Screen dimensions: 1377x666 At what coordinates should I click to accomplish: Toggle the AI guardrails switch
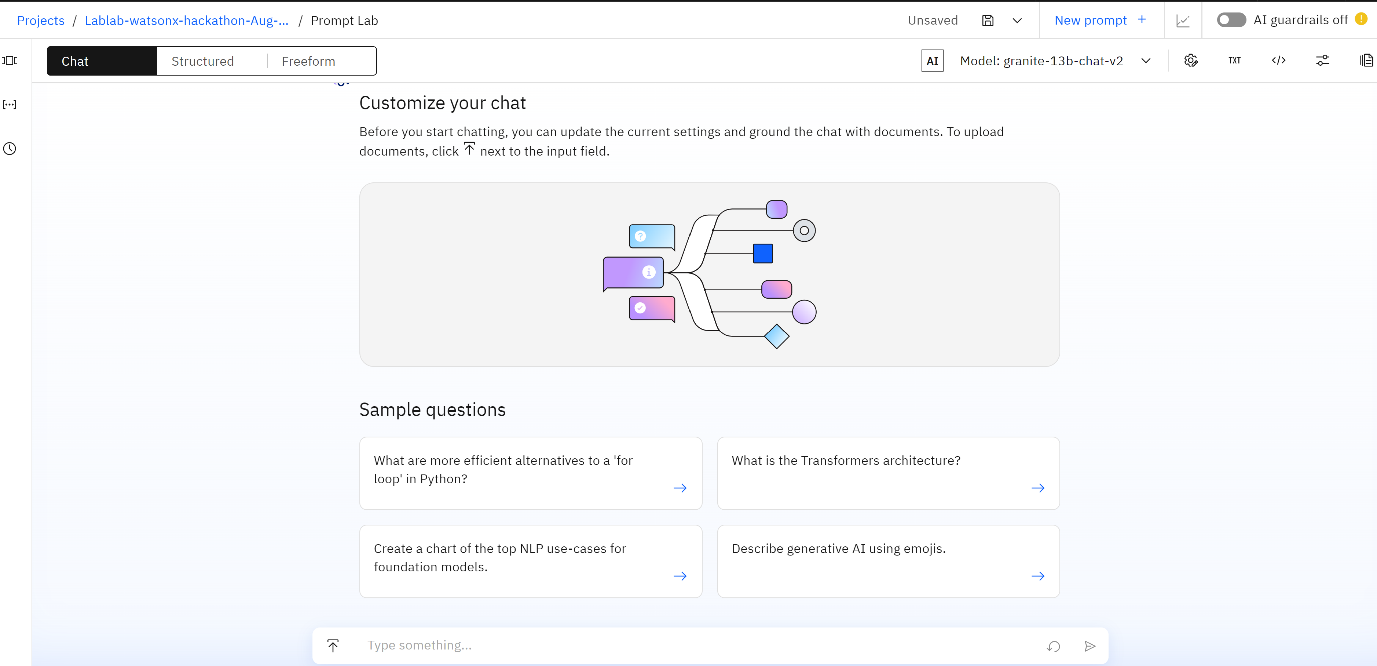pyautogui.click(x=1231, y=20)
